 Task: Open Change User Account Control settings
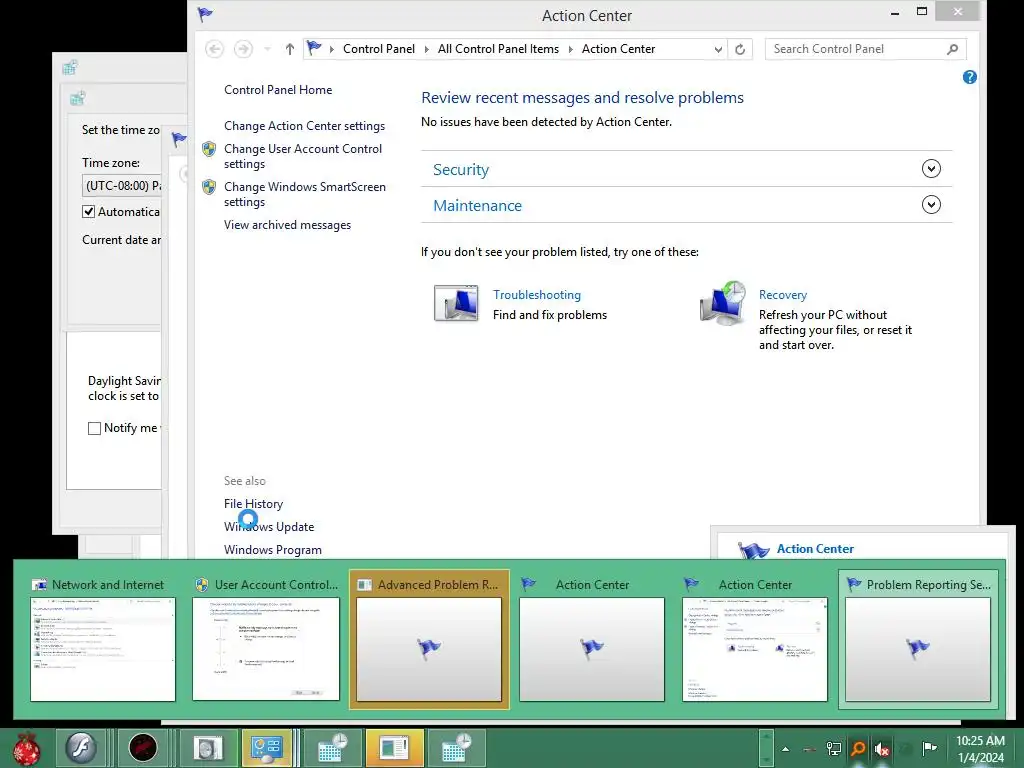point(303,156)
